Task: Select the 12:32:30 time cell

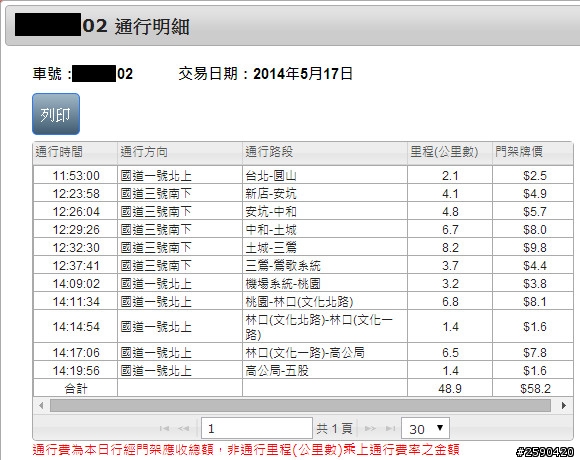Action: pyautogui.click(x=75, y=247)
